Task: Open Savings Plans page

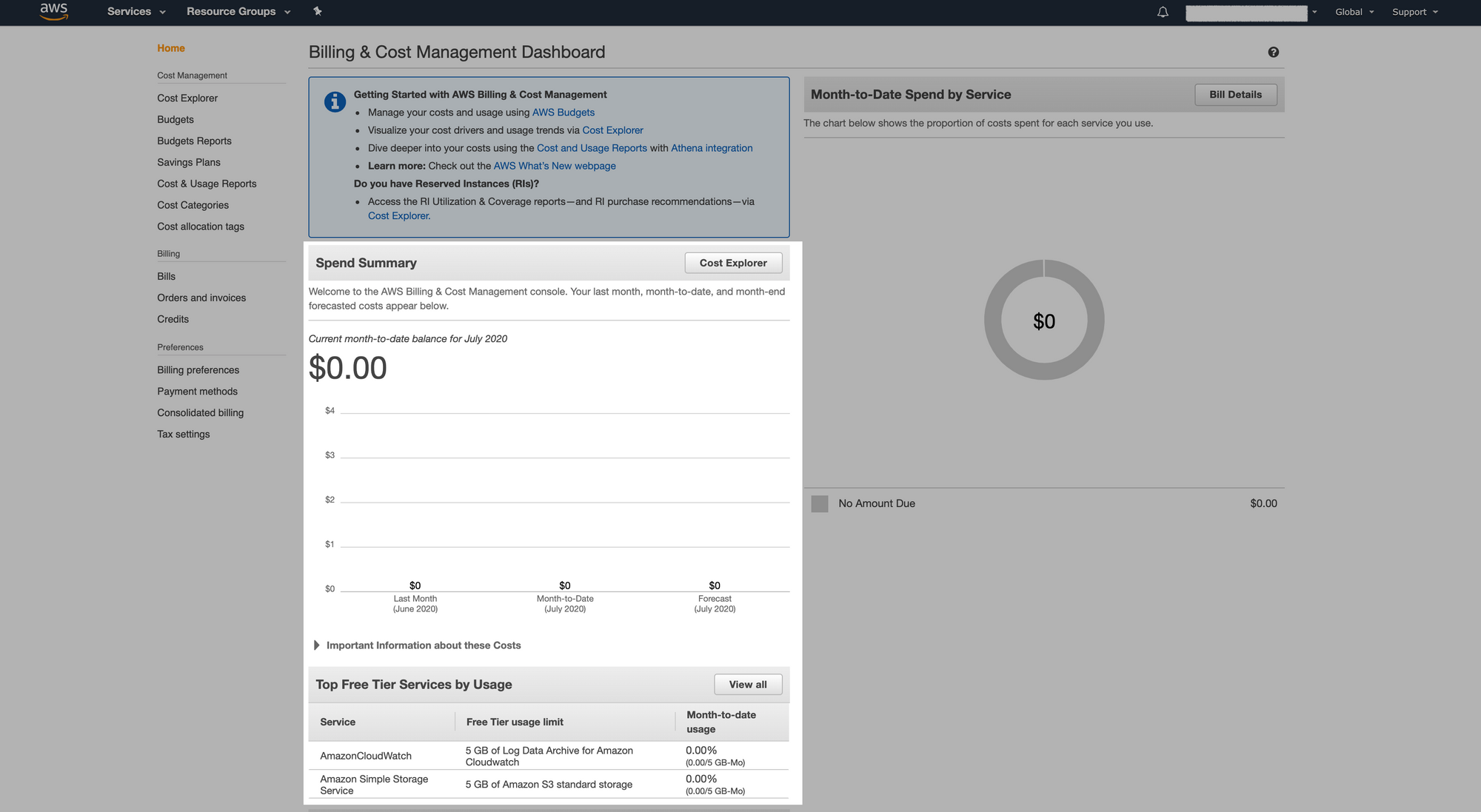Action: [x=189, y=162]
